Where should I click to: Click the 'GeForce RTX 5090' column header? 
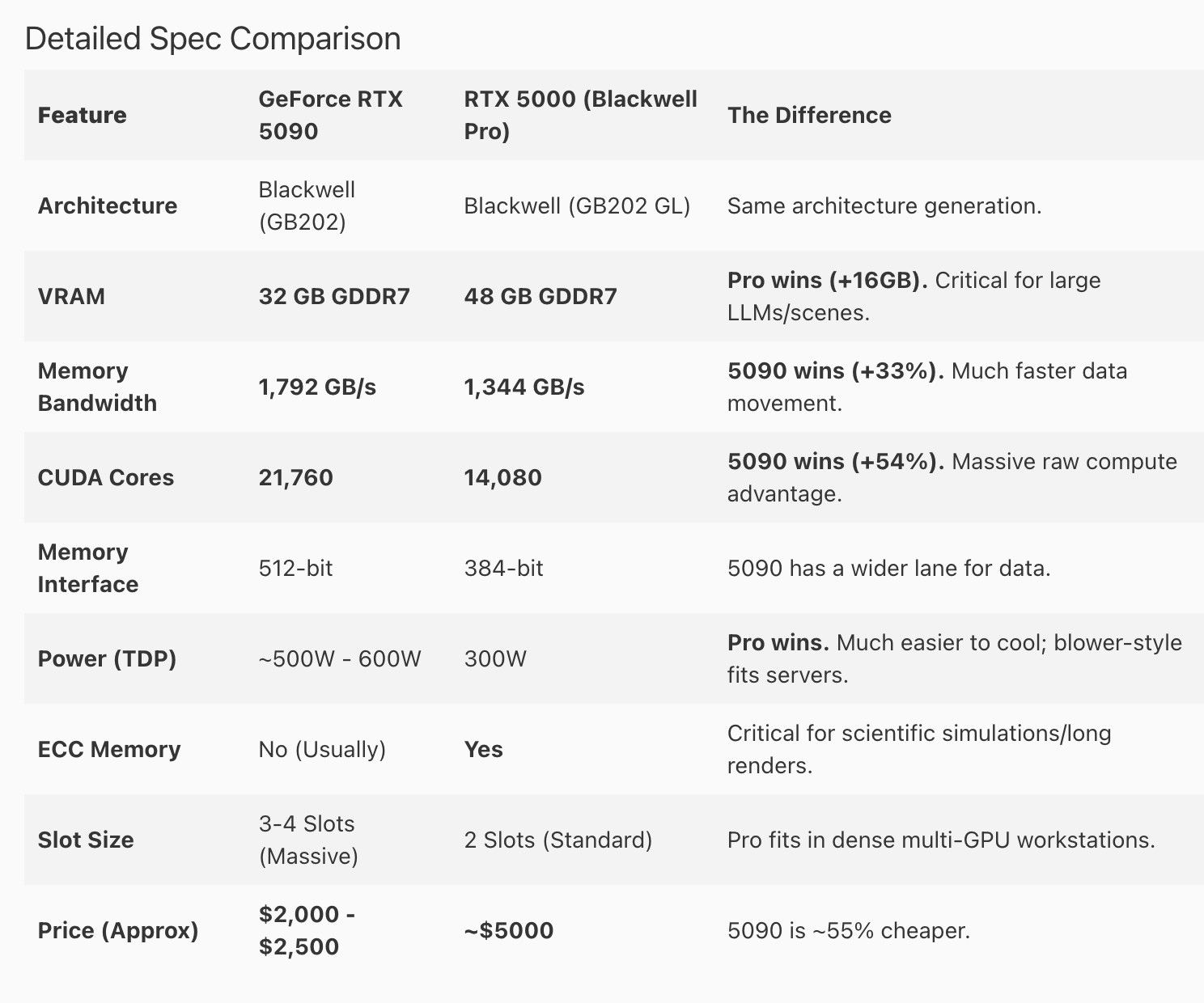coord(330,115)
